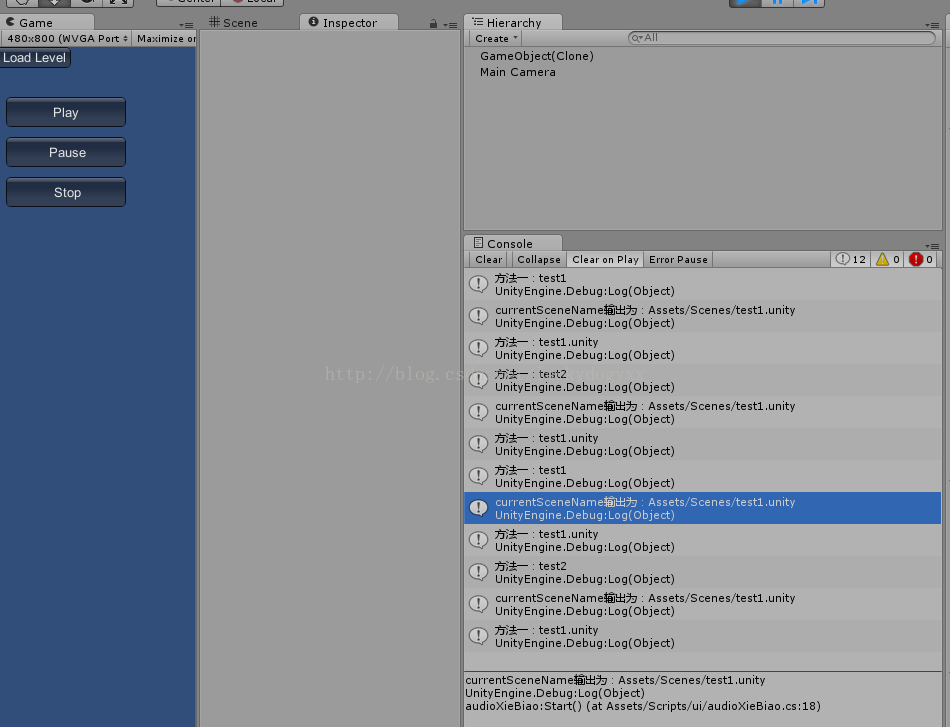The width and height of the screenshot is (950, 727).
Task: Toggle Error Pause in Console
Action: [678, 259]
